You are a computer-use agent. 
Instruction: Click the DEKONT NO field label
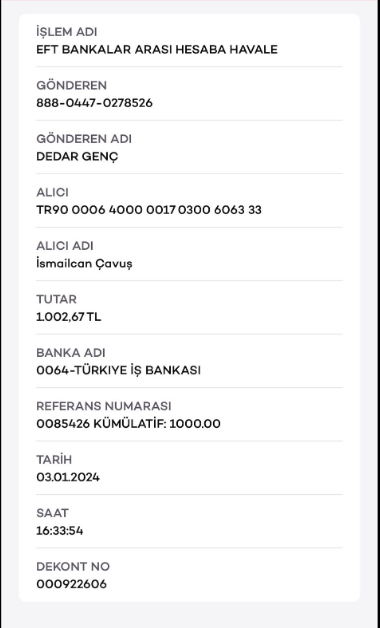click(x=73, y=567)
